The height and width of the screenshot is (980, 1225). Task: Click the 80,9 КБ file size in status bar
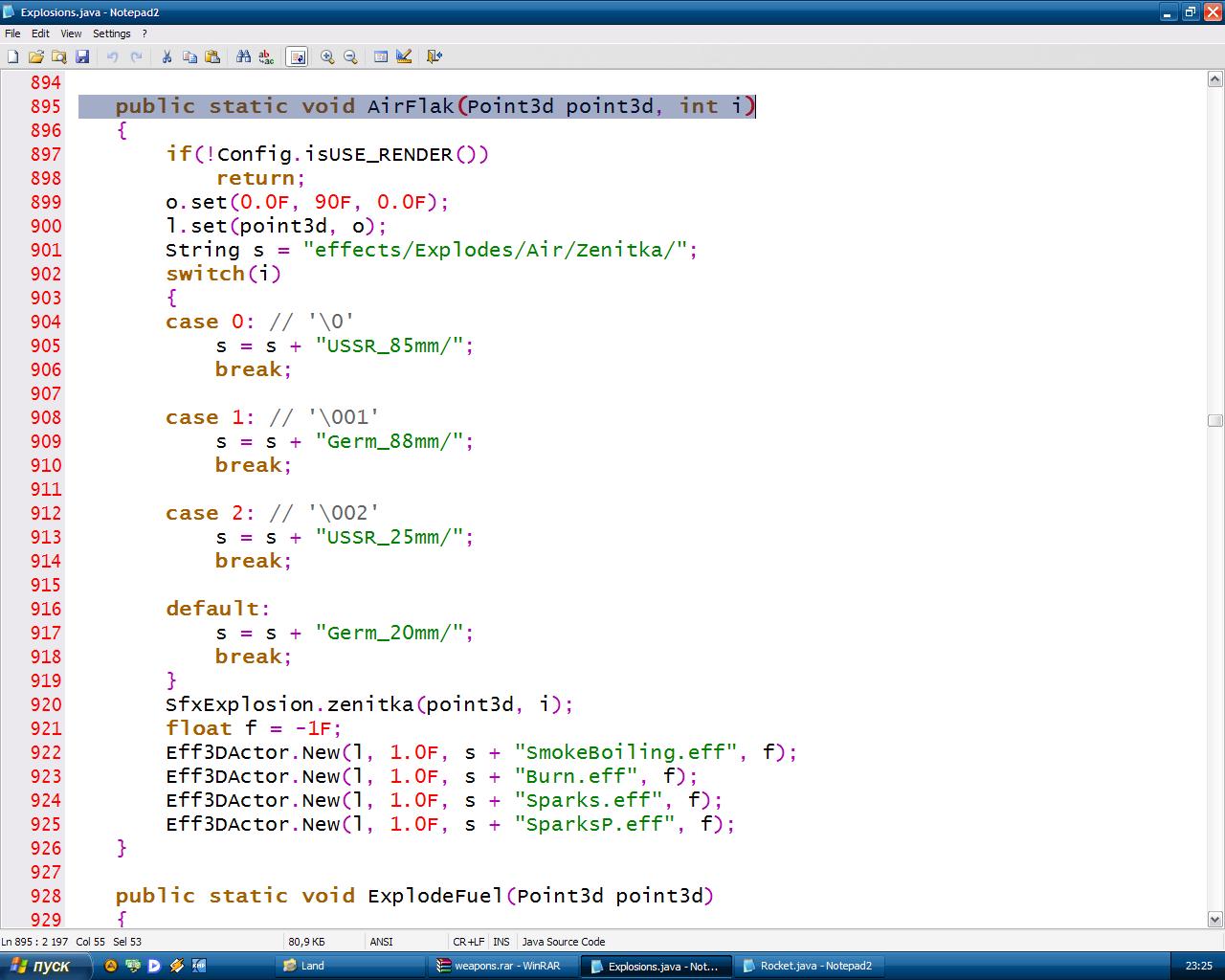[x=306, y=942]
